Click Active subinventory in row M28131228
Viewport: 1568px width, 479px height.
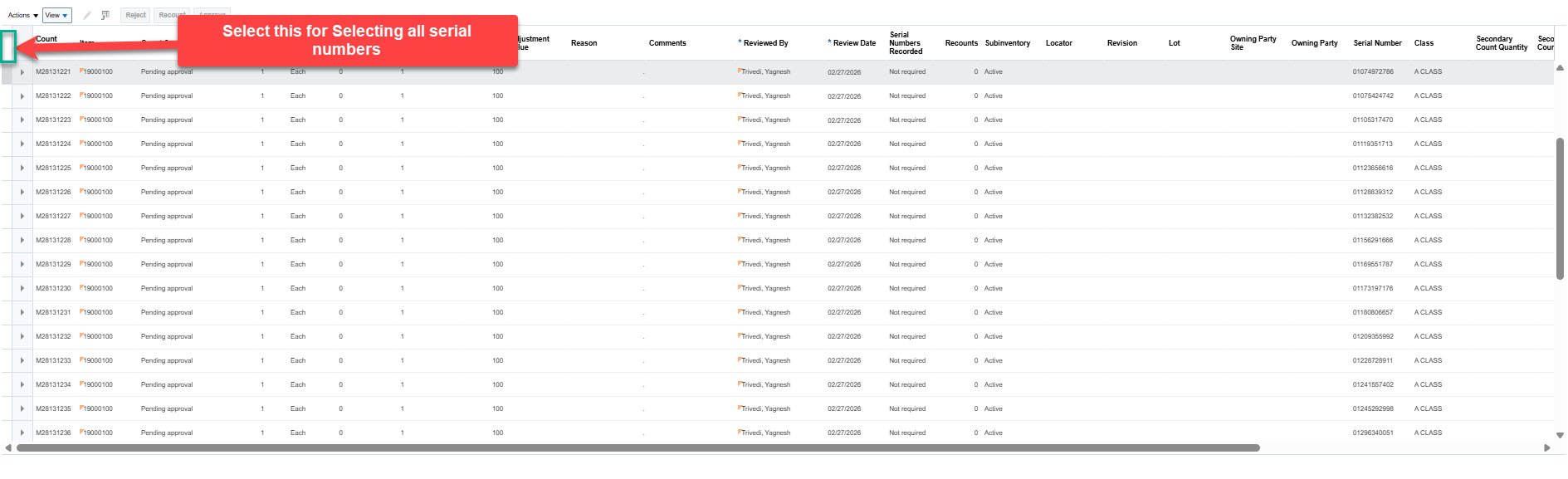click(x=994, y=241)
